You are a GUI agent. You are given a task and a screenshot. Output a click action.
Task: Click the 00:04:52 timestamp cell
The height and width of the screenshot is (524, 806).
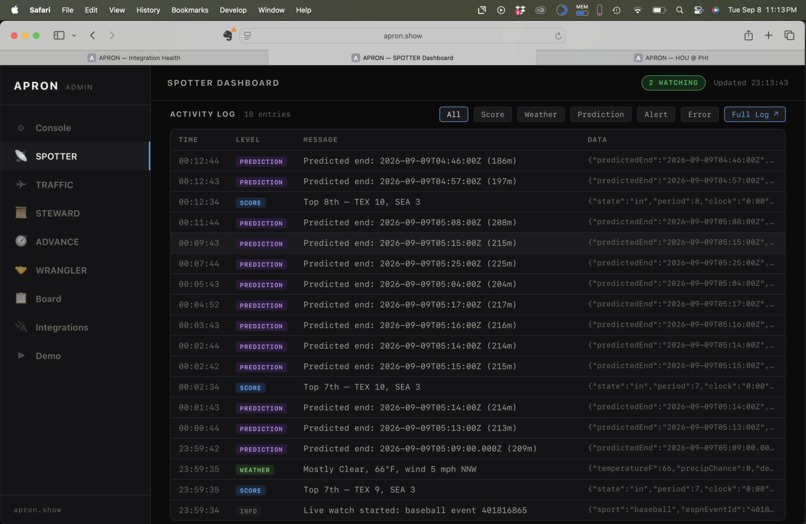pyautogui.click(x=199, y=305)
